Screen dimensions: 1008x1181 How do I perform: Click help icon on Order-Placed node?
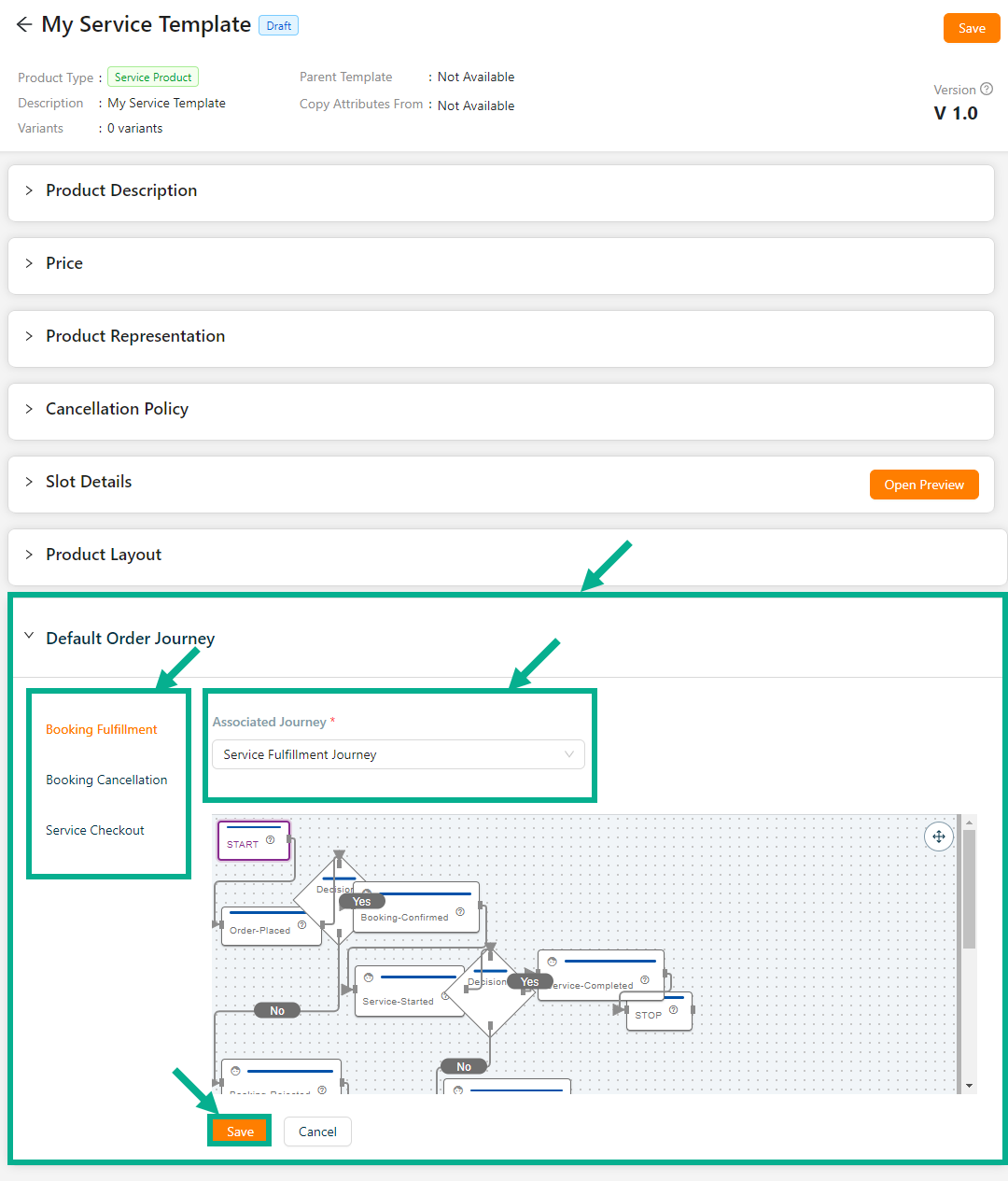301,926
